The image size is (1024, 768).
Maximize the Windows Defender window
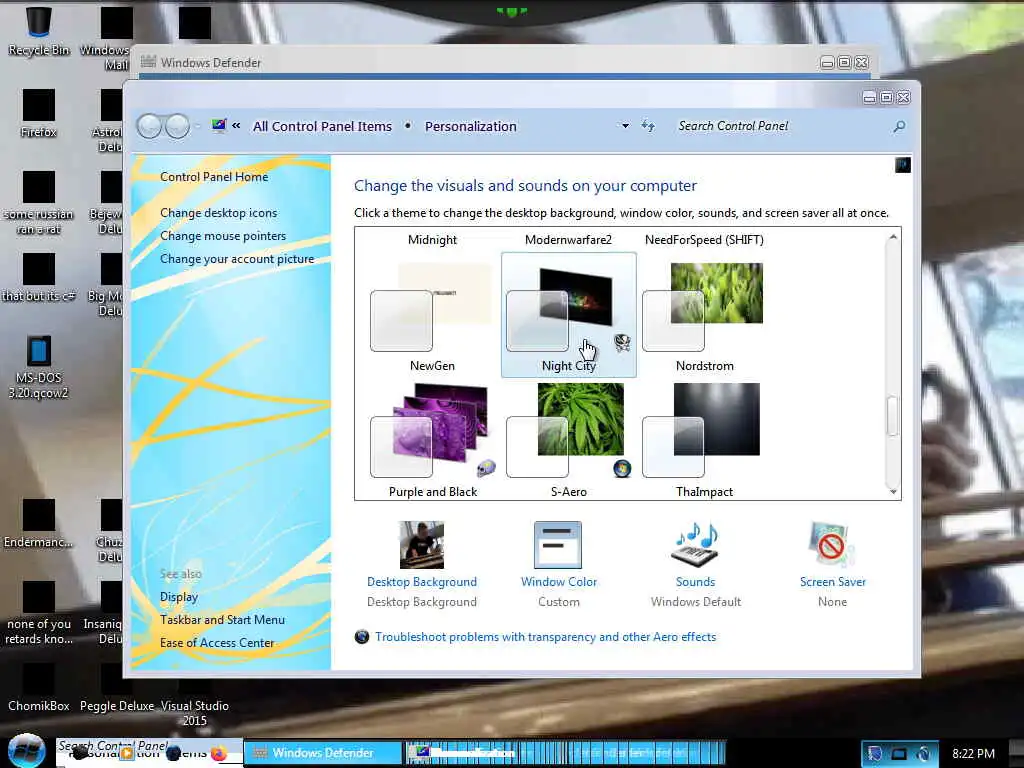tap(844, 63)
